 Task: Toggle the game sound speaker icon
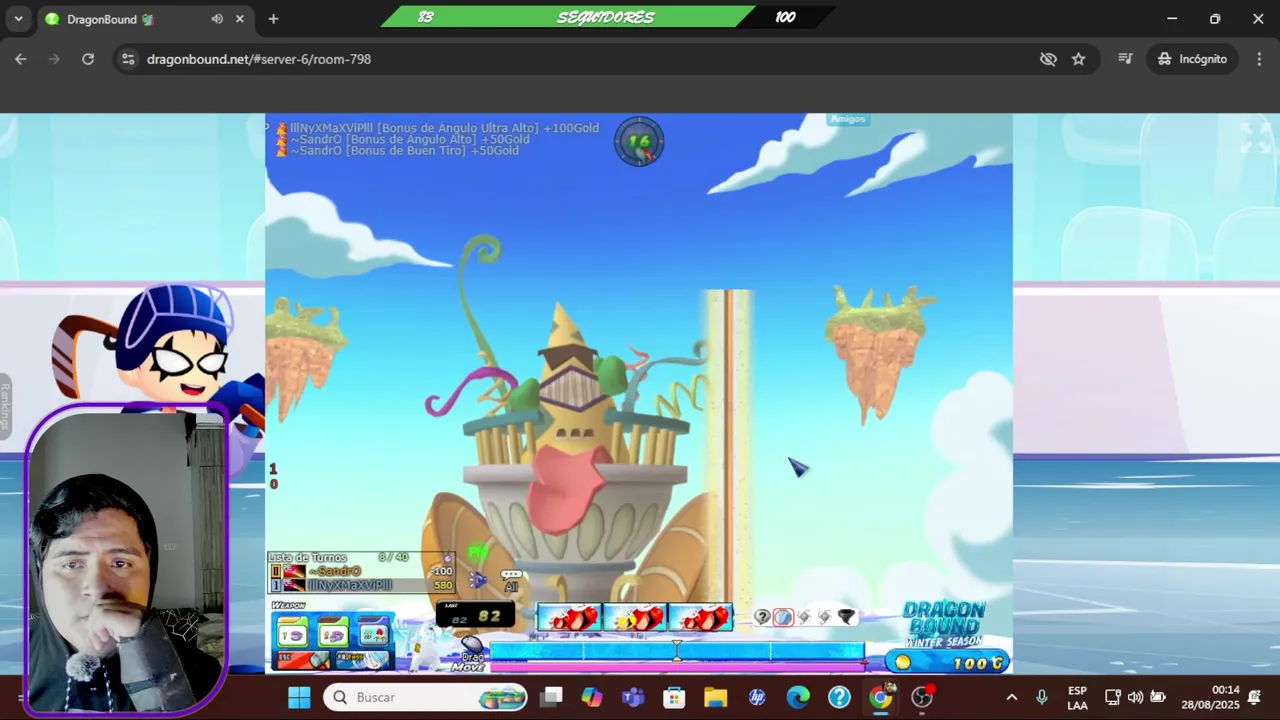478,580
